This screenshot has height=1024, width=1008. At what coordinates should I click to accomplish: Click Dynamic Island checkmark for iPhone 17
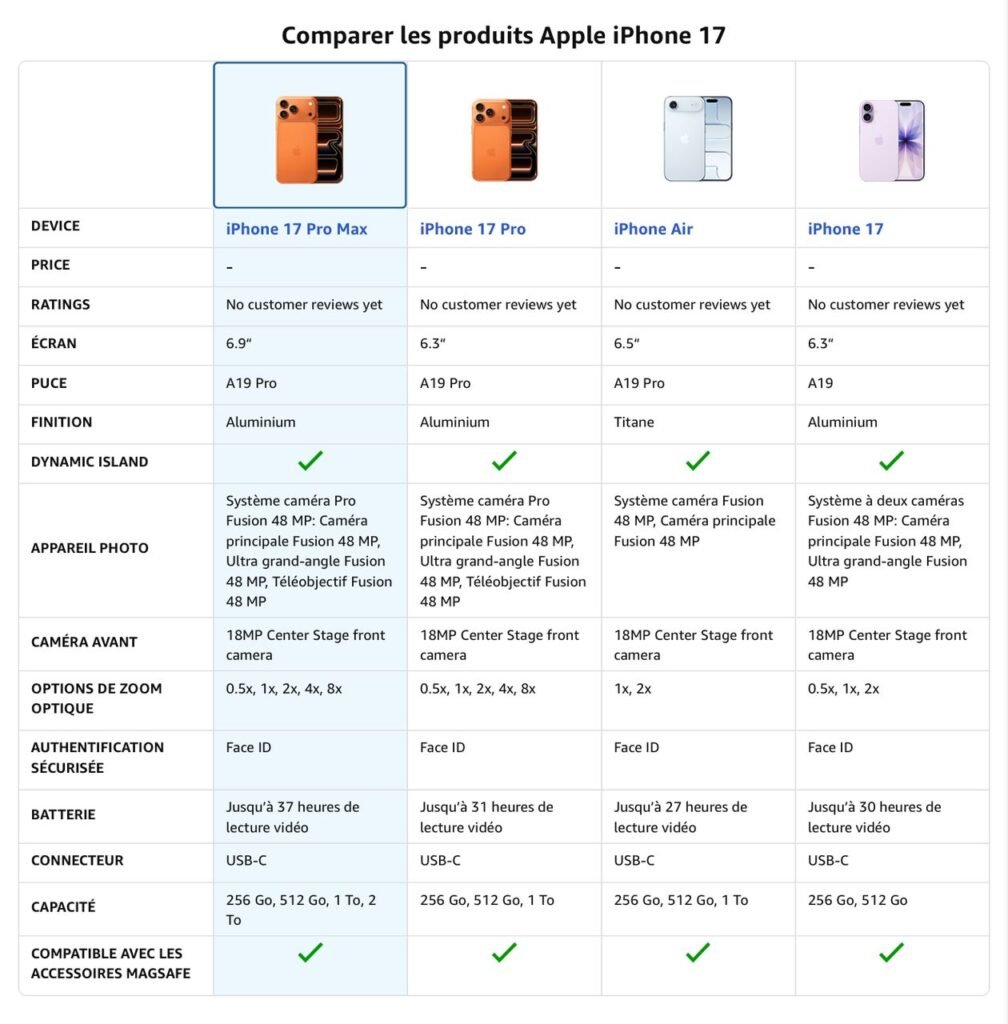pos(891,461)
